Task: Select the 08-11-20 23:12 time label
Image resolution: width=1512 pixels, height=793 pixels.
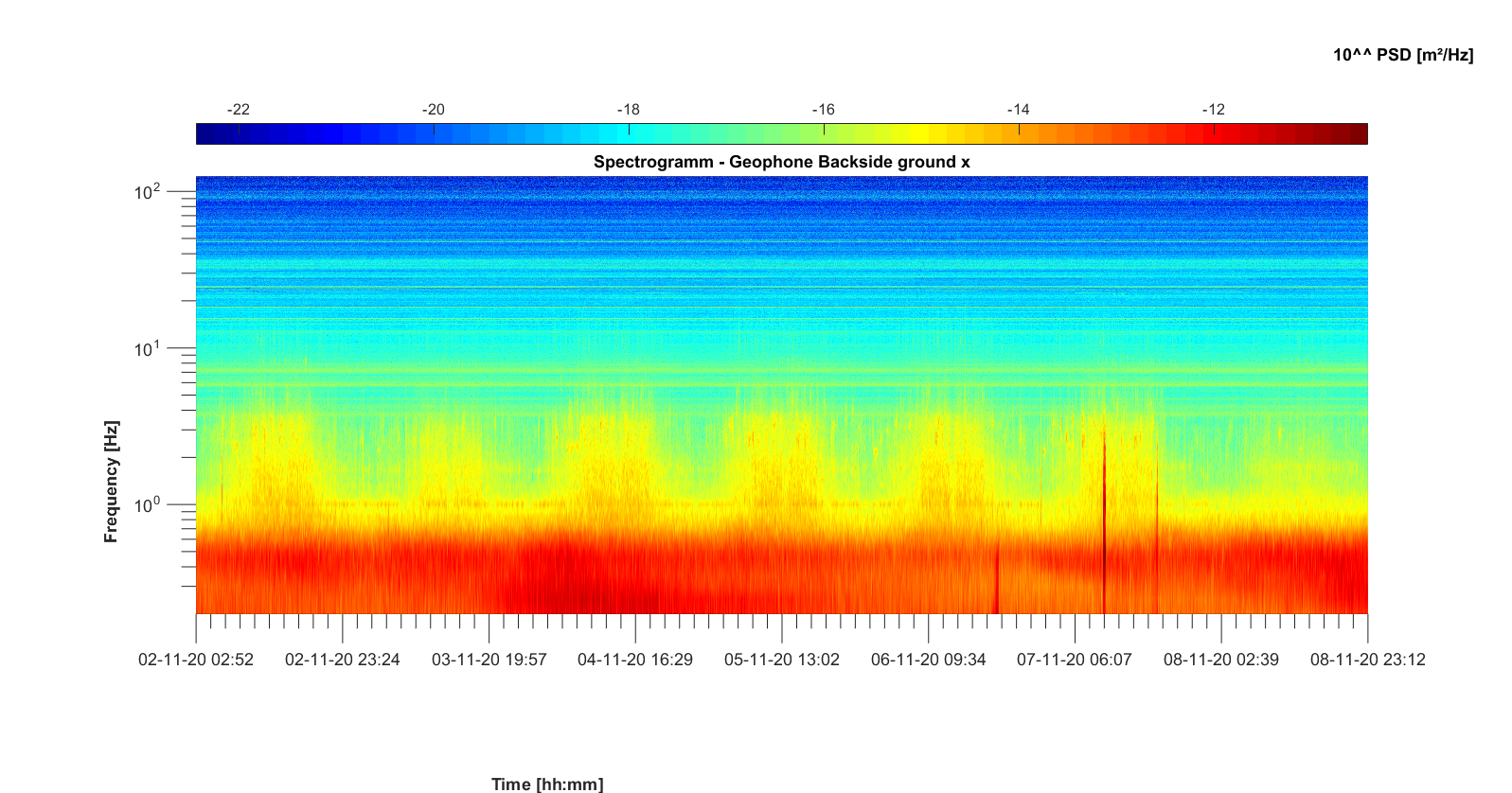Action: pos(1367,660)
